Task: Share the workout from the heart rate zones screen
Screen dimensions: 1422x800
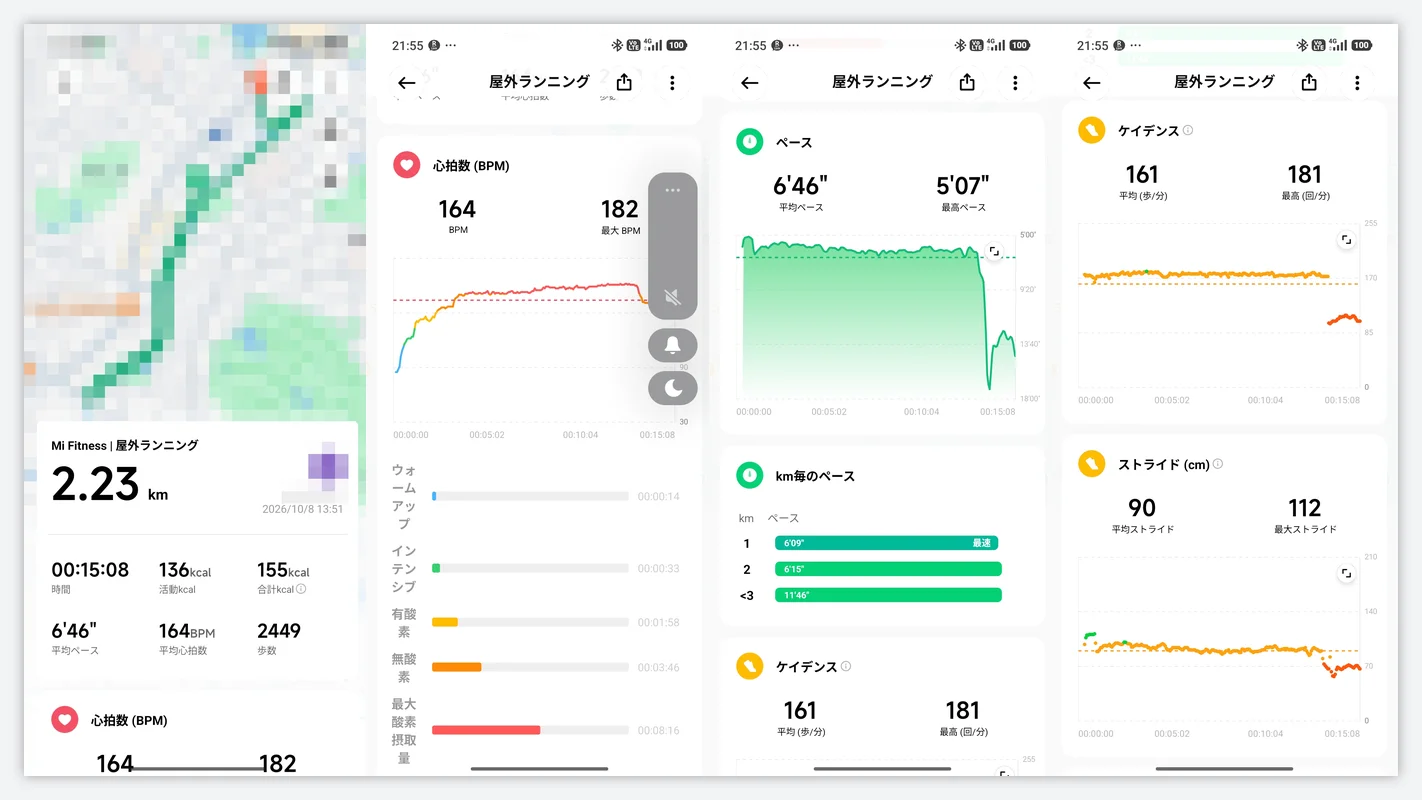Action: click(x=624, y=82)
